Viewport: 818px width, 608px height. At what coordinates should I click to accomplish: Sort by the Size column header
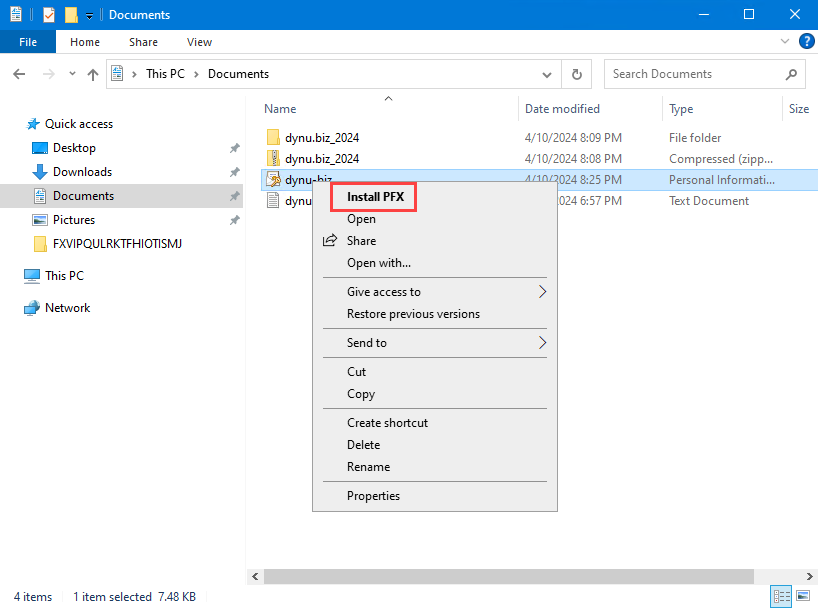pyautogui.click(x=799, y=109)
